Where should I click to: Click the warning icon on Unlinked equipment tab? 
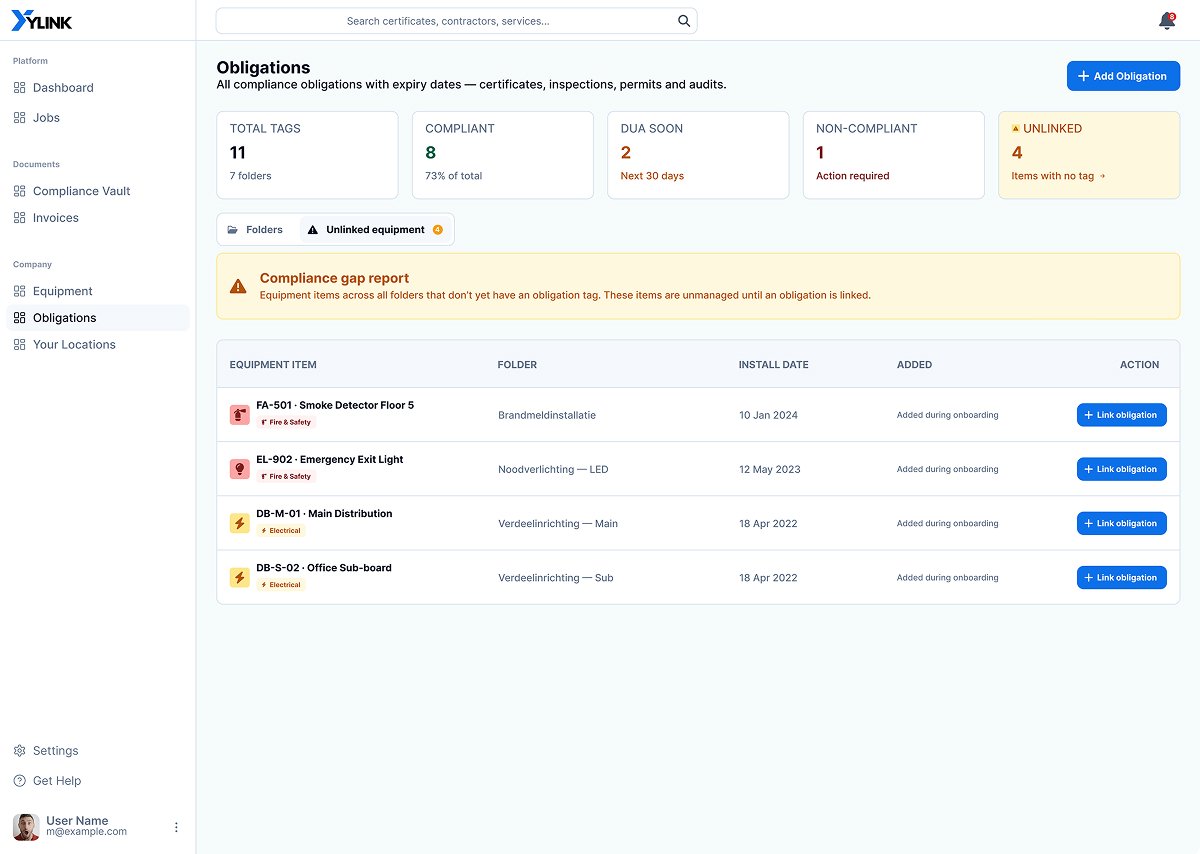coord(313,230)
